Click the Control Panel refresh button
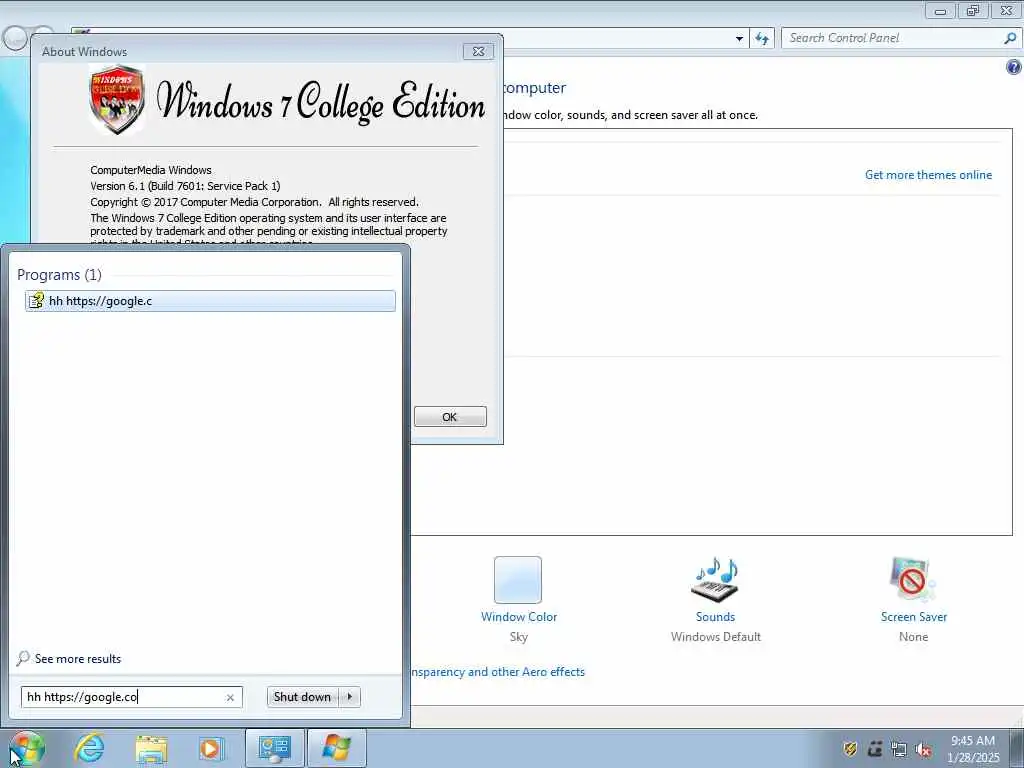 coord(762,39)
